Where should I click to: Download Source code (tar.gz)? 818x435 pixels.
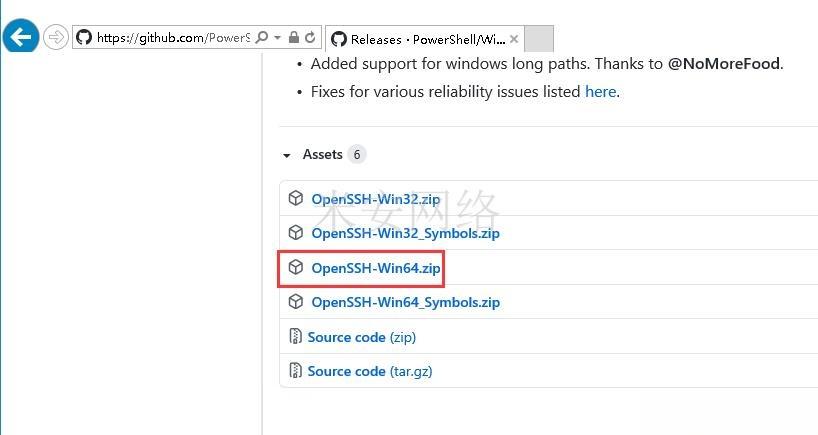370,371
